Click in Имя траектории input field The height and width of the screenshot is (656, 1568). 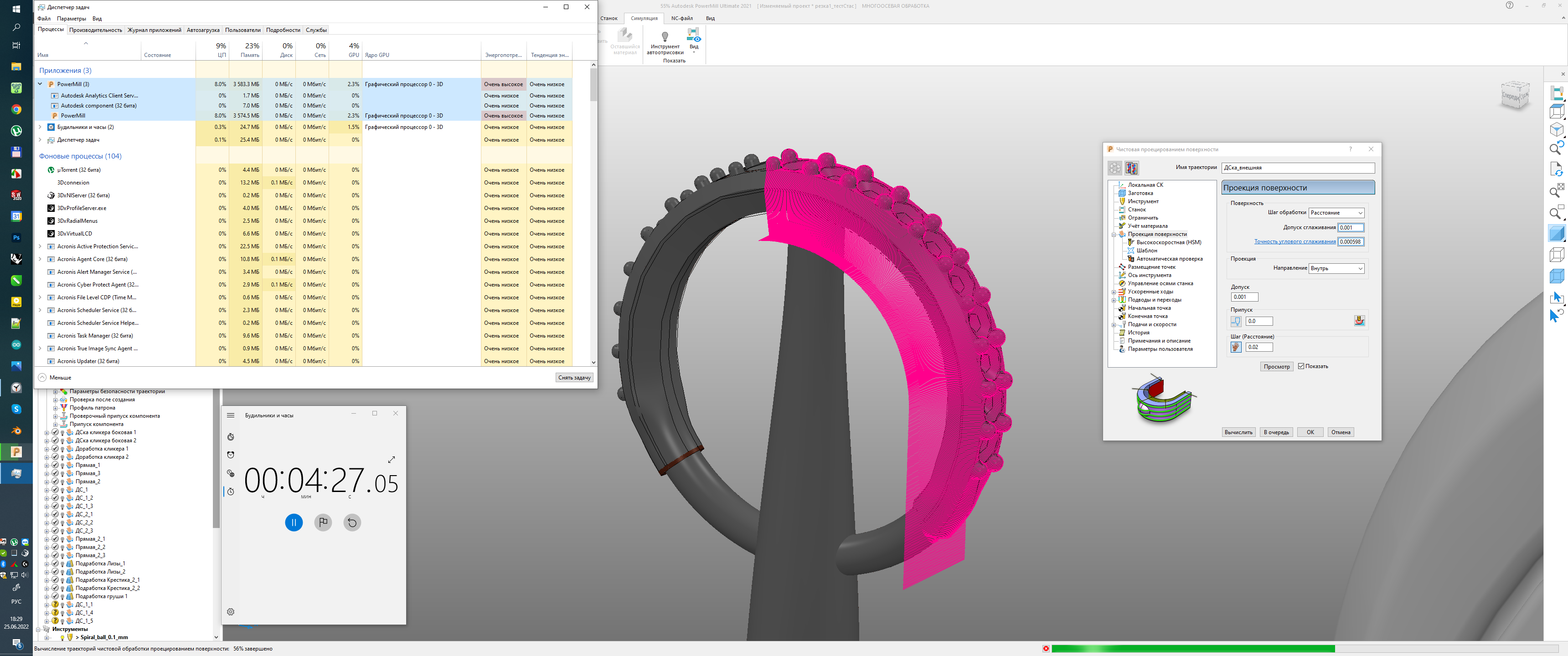[x=1297, y=167]
